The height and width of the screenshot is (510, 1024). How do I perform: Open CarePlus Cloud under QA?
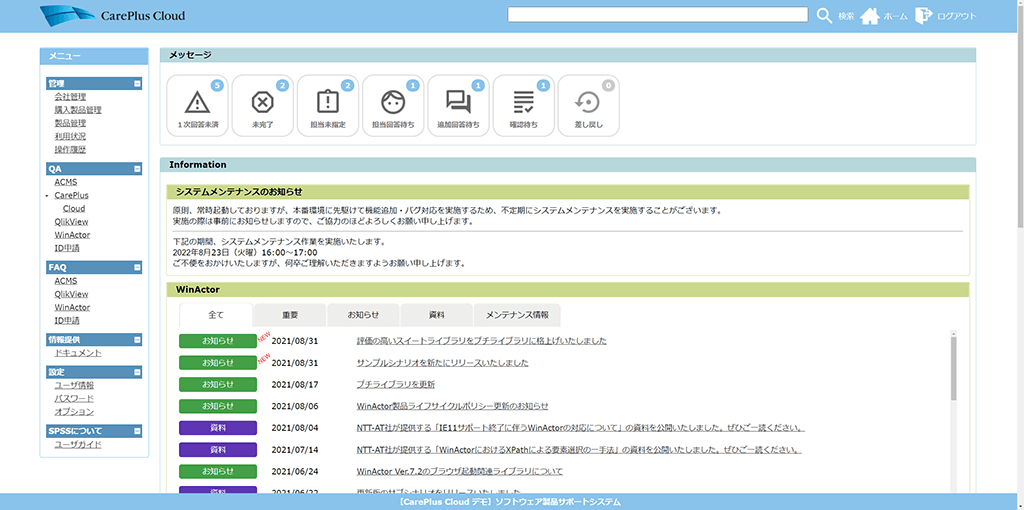pos(72,202)
